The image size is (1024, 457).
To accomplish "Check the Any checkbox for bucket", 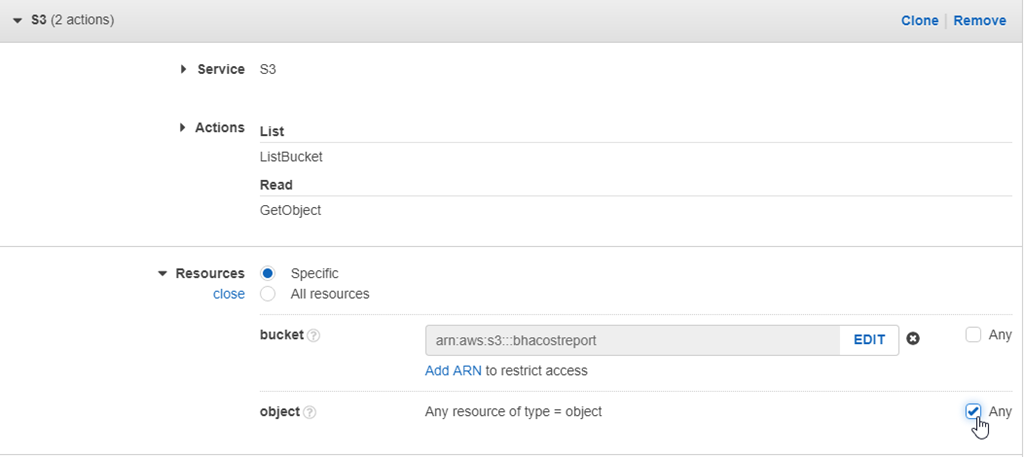I will pyautogui.click(x=973, y=335).
